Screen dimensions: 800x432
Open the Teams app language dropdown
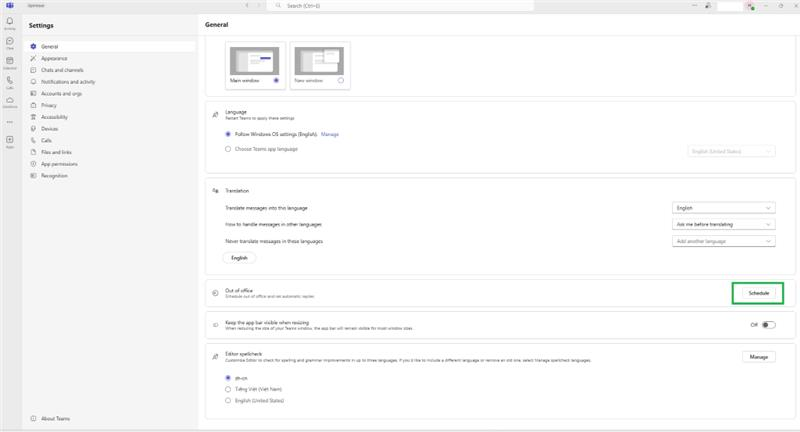[731, 151]
